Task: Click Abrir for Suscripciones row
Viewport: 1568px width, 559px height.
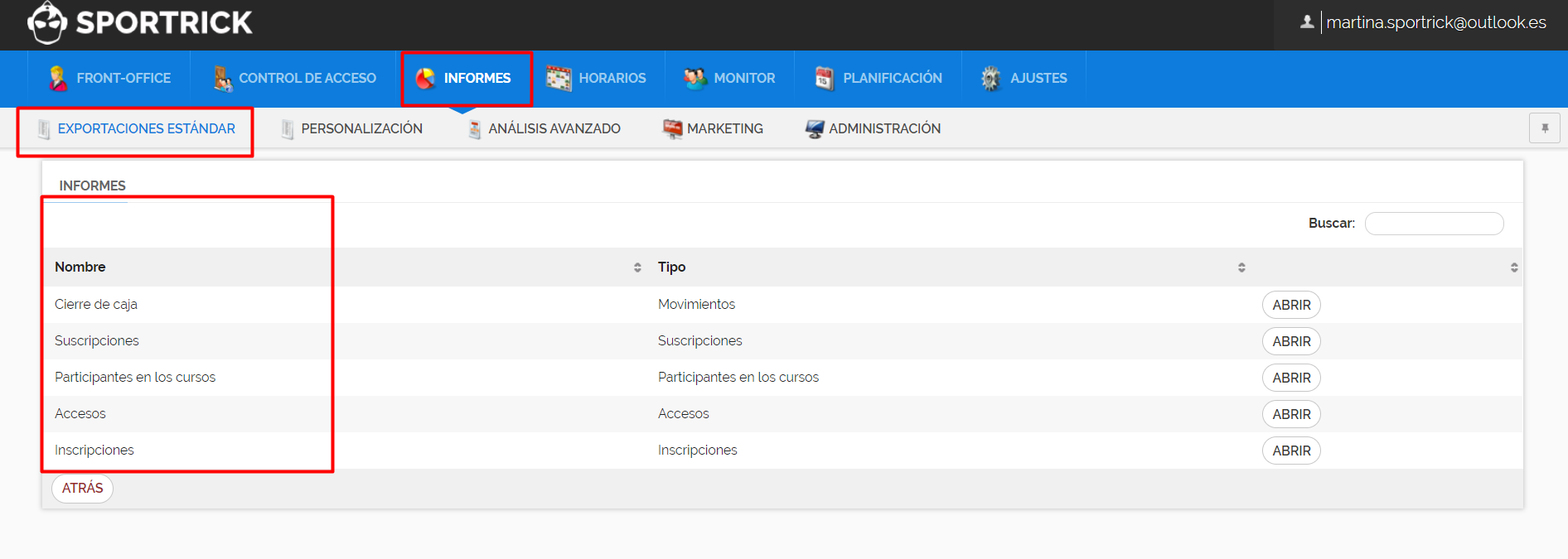Action: (x=1291, y=341)
